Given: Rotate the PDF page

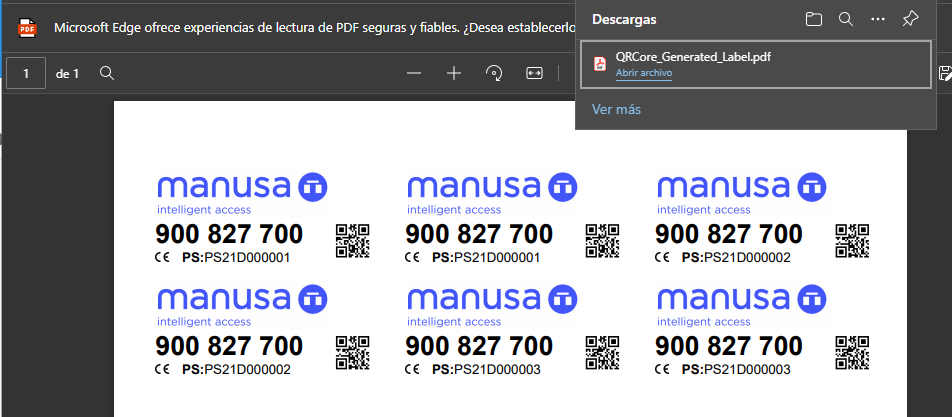Looking at the screenshot, I should click(x=494, y=74).
